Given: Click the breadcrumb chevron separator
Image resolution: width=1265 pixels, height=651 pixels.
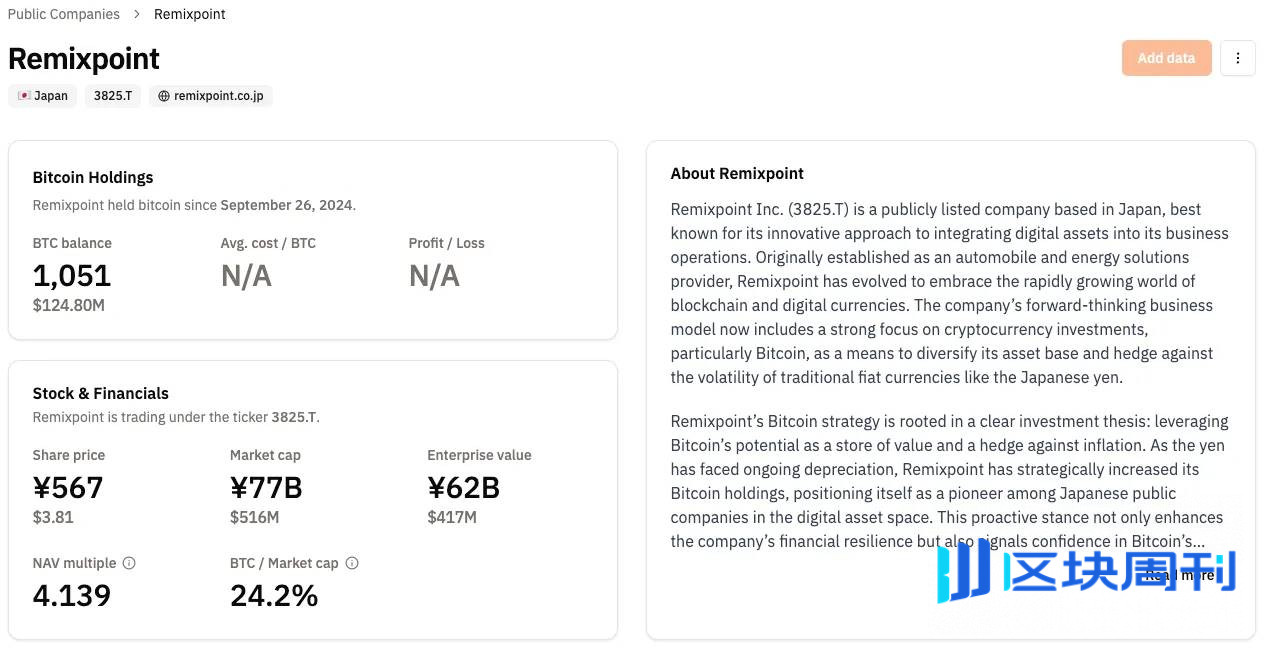Looking at the screenshot, I should coord(137,14).
